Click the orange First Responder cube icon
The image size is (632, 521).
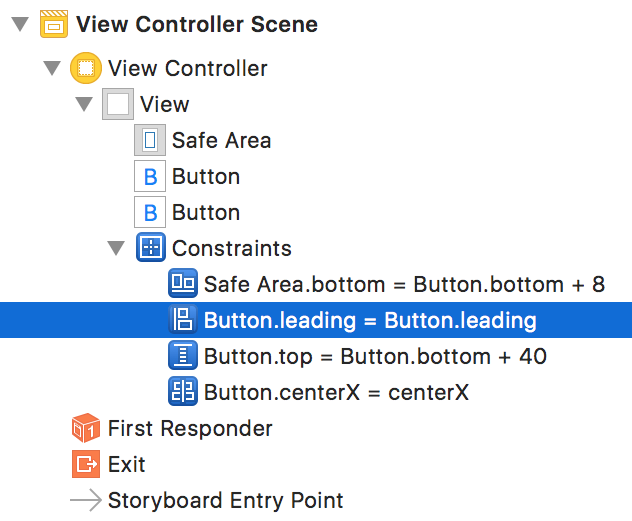(86, 428)
